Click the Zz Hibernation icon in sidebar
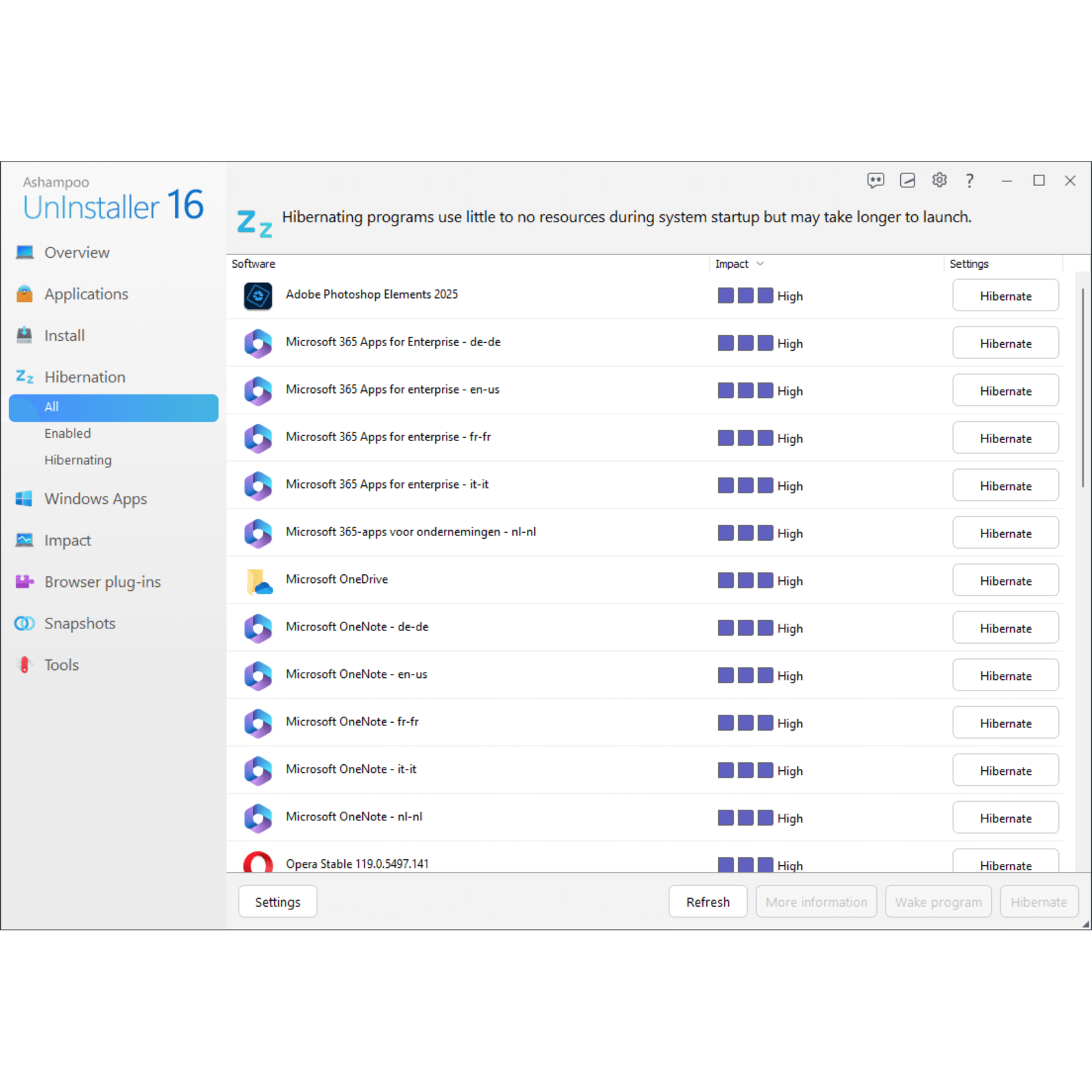This screenshot has height=1092, width=1092. (24, 377)
